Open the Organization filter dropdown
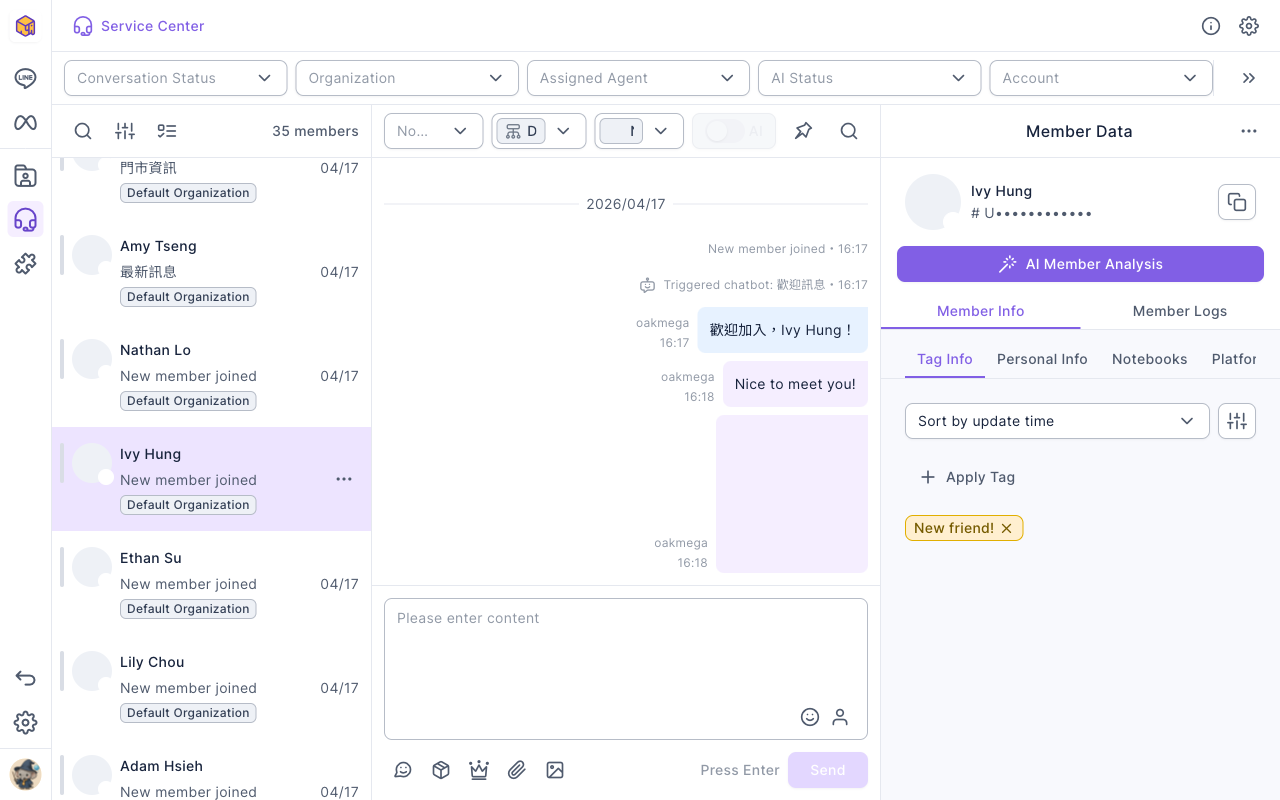 (x=407, y=78)
